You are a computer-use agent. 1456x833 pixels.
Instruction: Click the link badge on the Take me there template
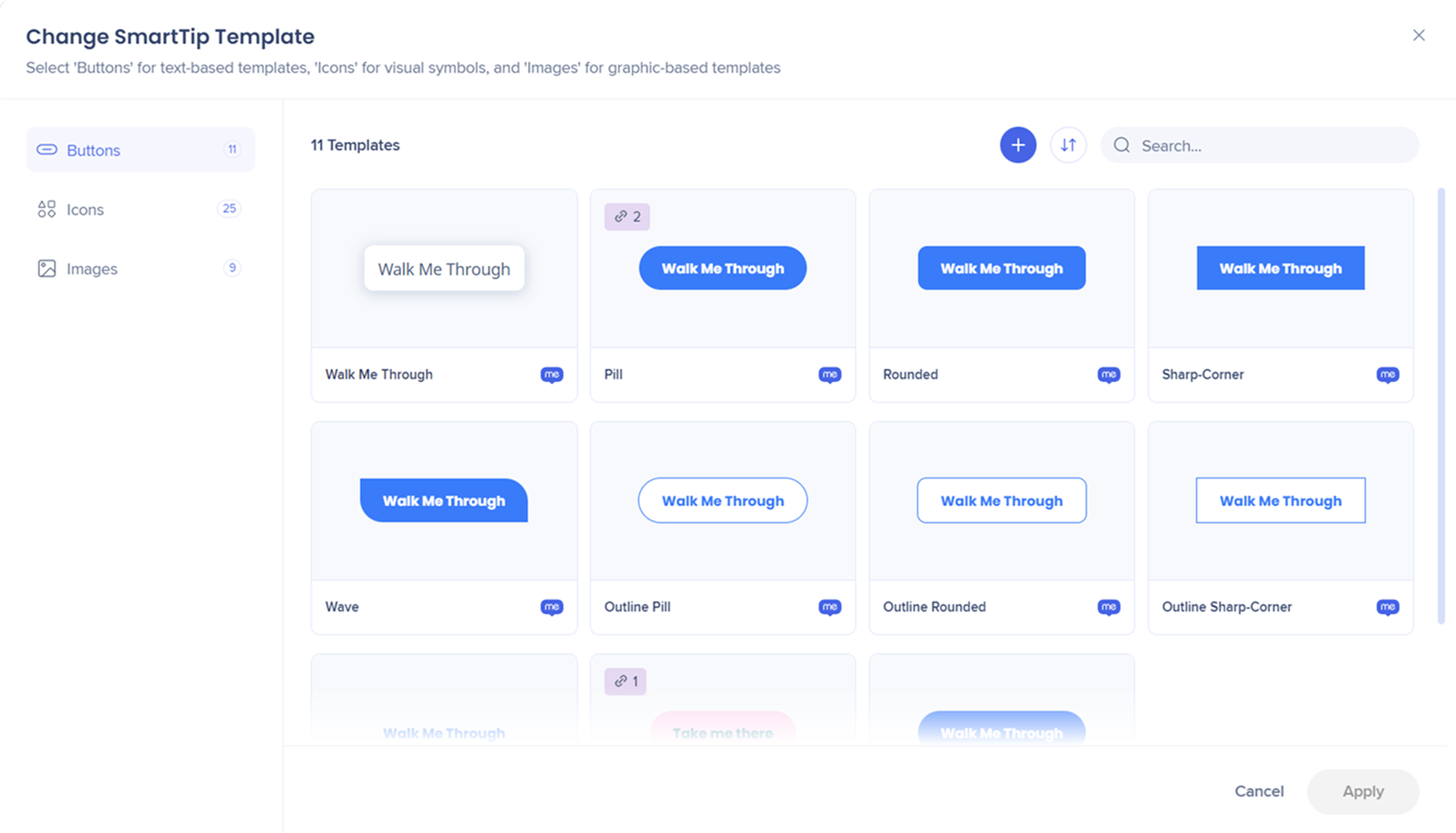click(625, 681)
